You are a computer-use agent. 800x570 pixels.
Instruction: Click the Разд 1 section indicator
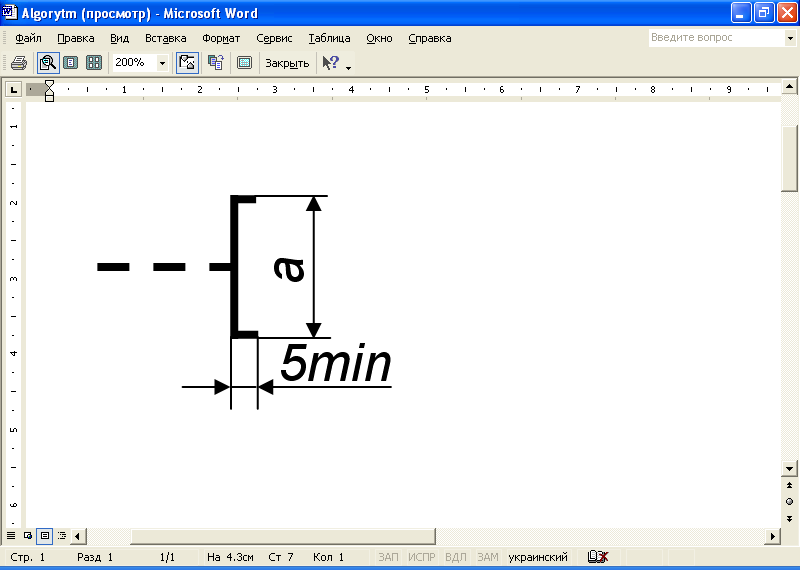(95, 557)
